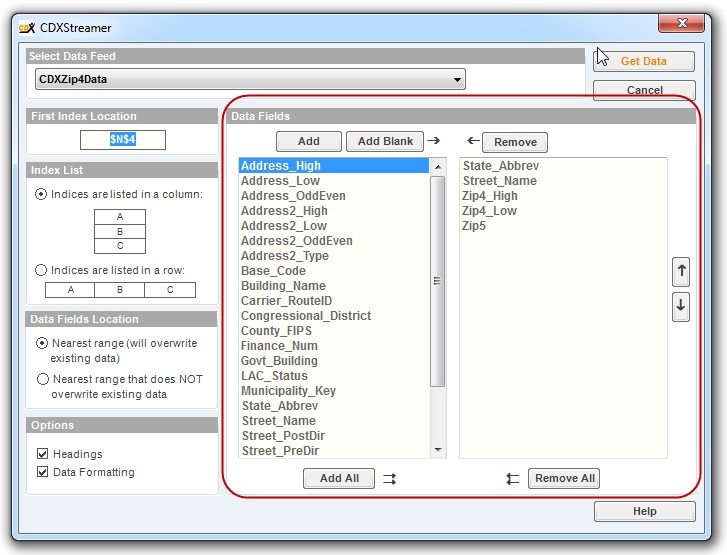This screenshot has height=555, width=727.
Task: Click the double arrow beside Add All
Action: [x=389, y=478]
